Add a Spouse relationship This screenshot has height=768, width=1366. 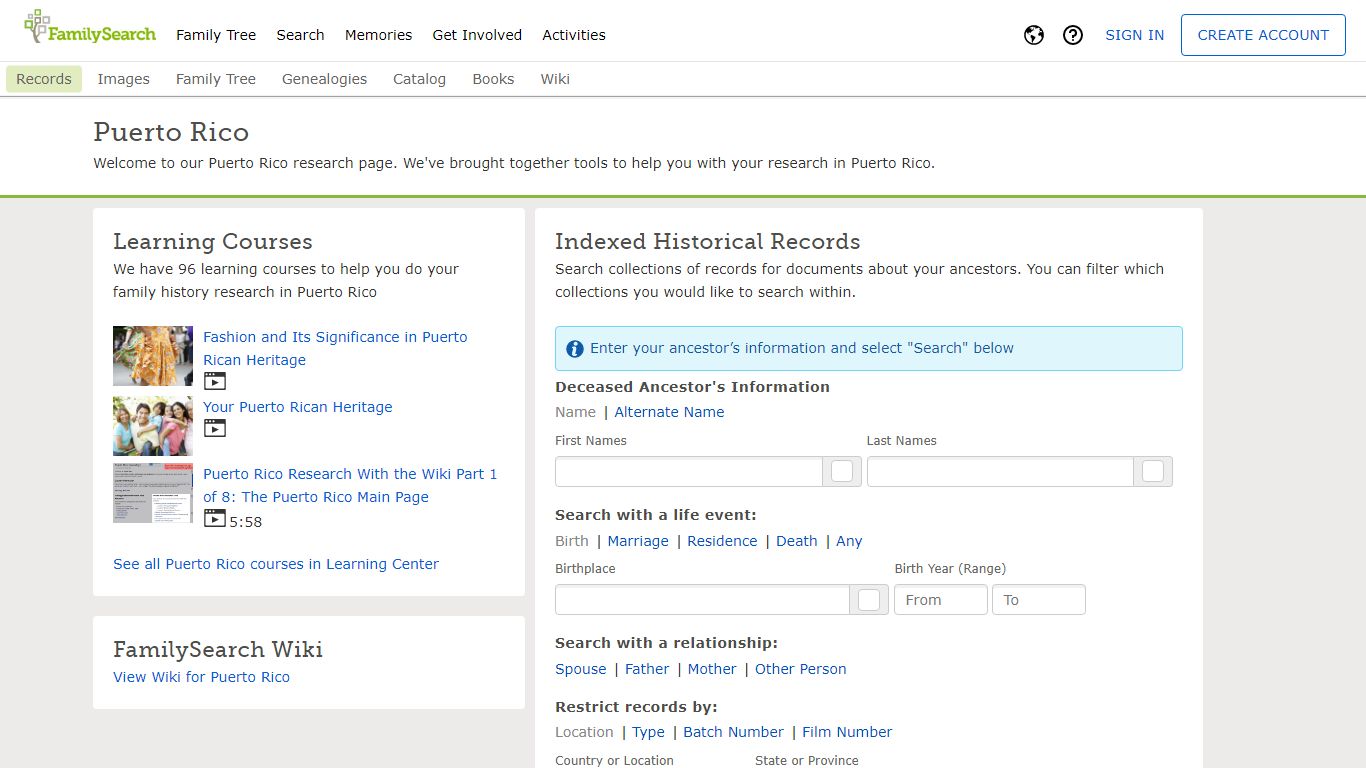point(581,669)
